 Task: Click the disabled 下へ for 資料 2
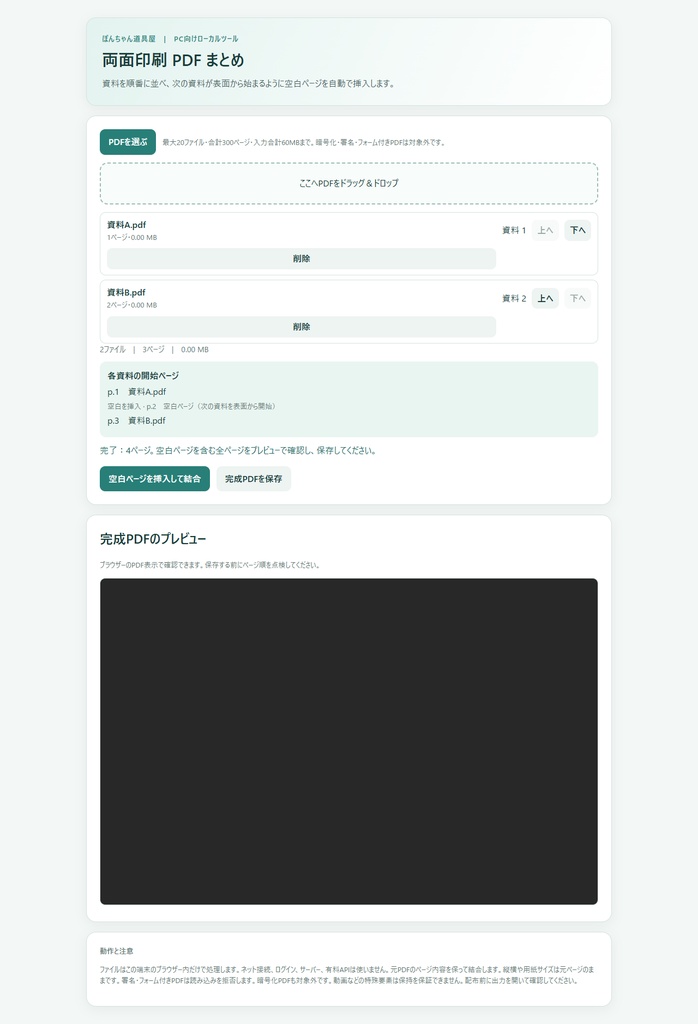coord(577,298)
